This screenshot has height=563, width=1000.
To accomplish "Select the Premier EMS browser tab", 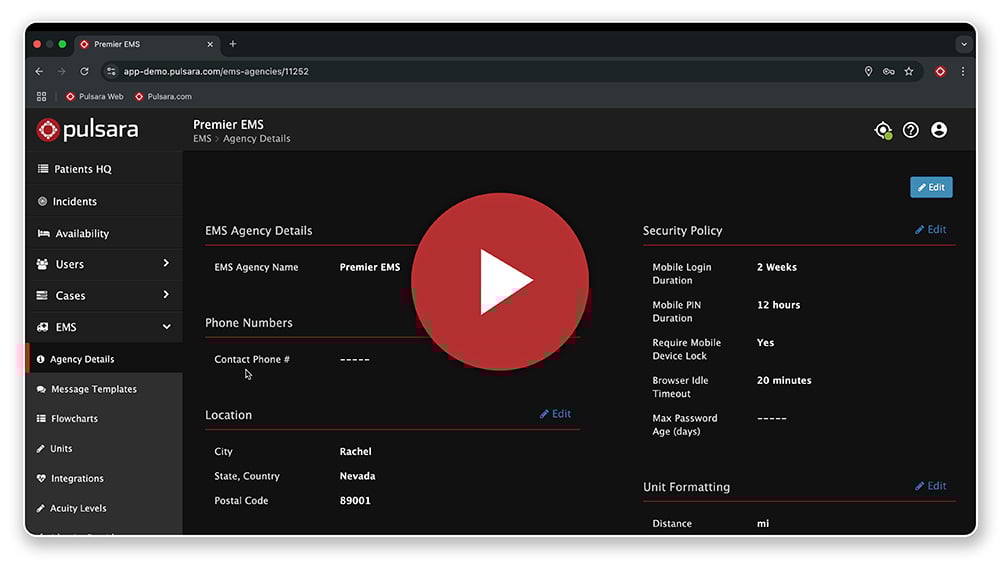I will point(147,44).
